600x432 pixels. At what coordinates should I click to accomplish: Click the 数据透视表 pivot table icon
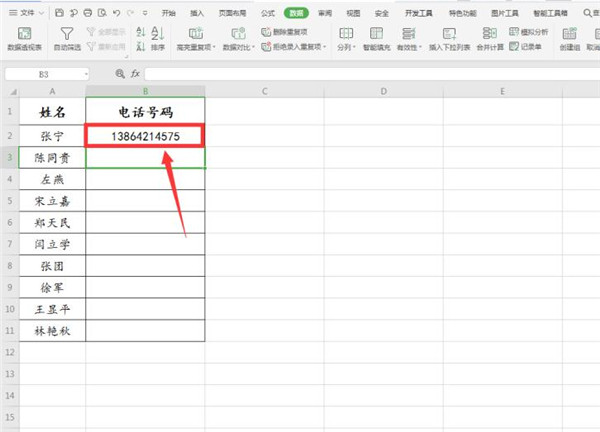[24, 34]
